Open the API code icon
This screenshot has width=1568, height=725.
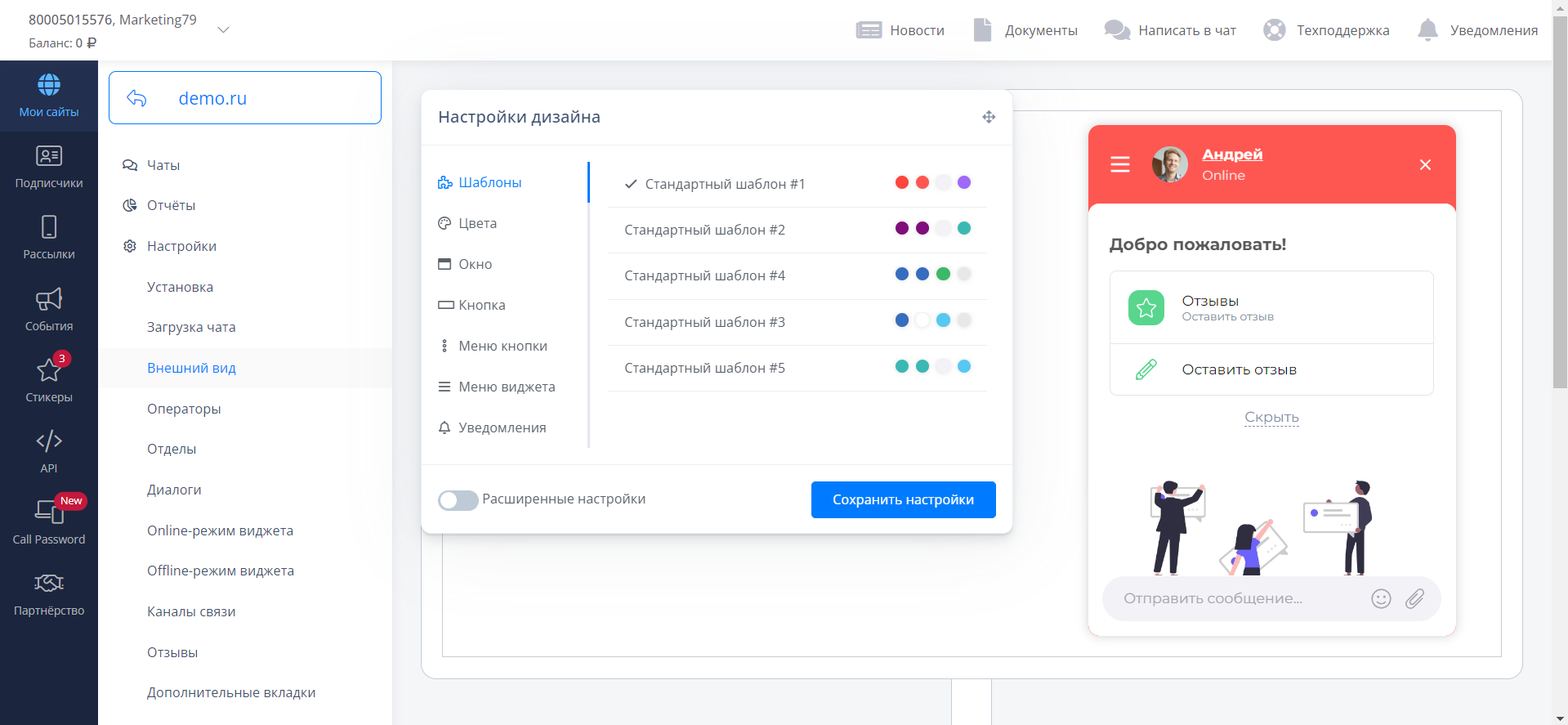point(49,441)
